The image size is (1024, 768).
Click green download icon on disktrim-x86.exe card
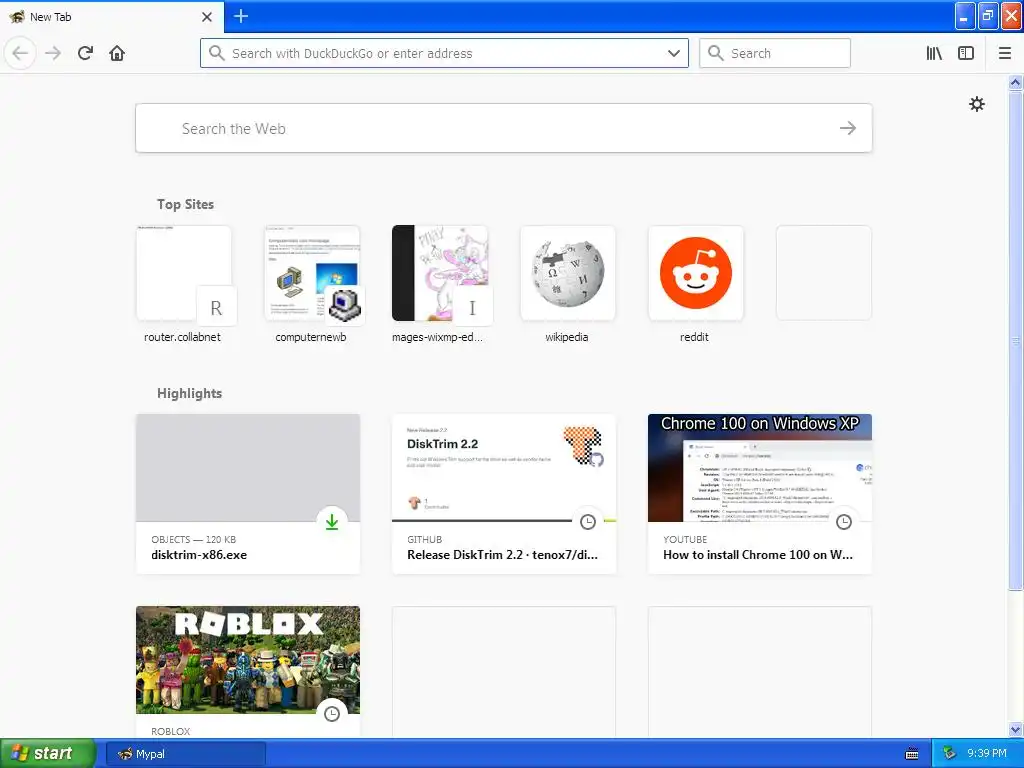(x=332, y=521)
